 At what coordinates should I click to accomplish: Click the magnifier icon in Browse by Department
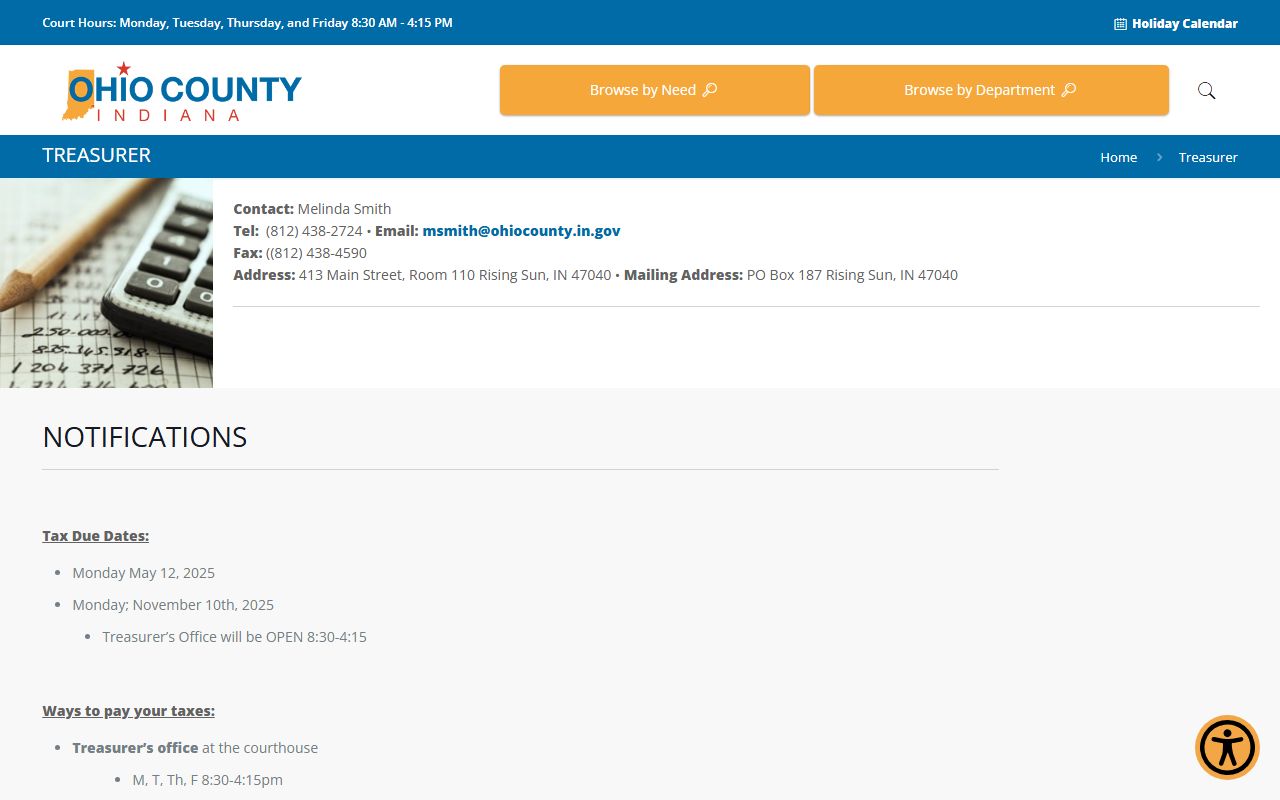click(1069, 90)
